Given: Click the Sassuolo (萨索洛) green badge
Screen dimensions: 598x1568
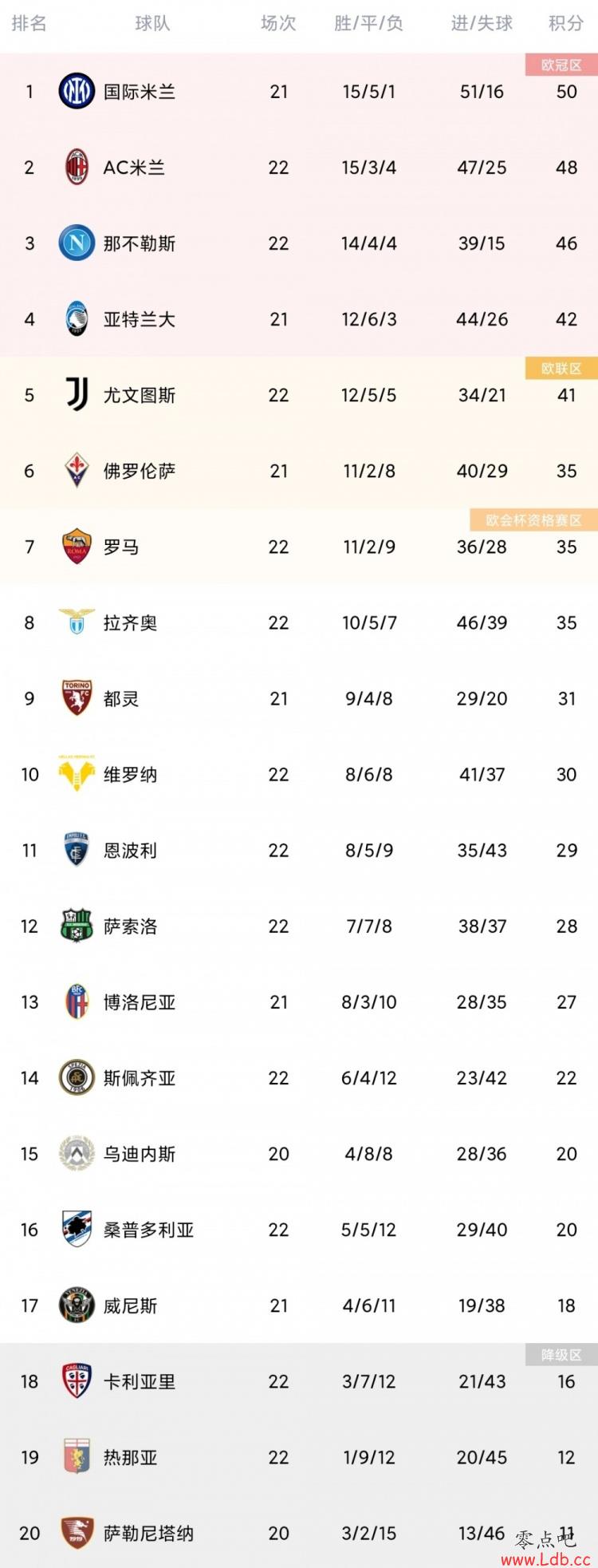Looking at the screenshot, I should coord(77,926).
